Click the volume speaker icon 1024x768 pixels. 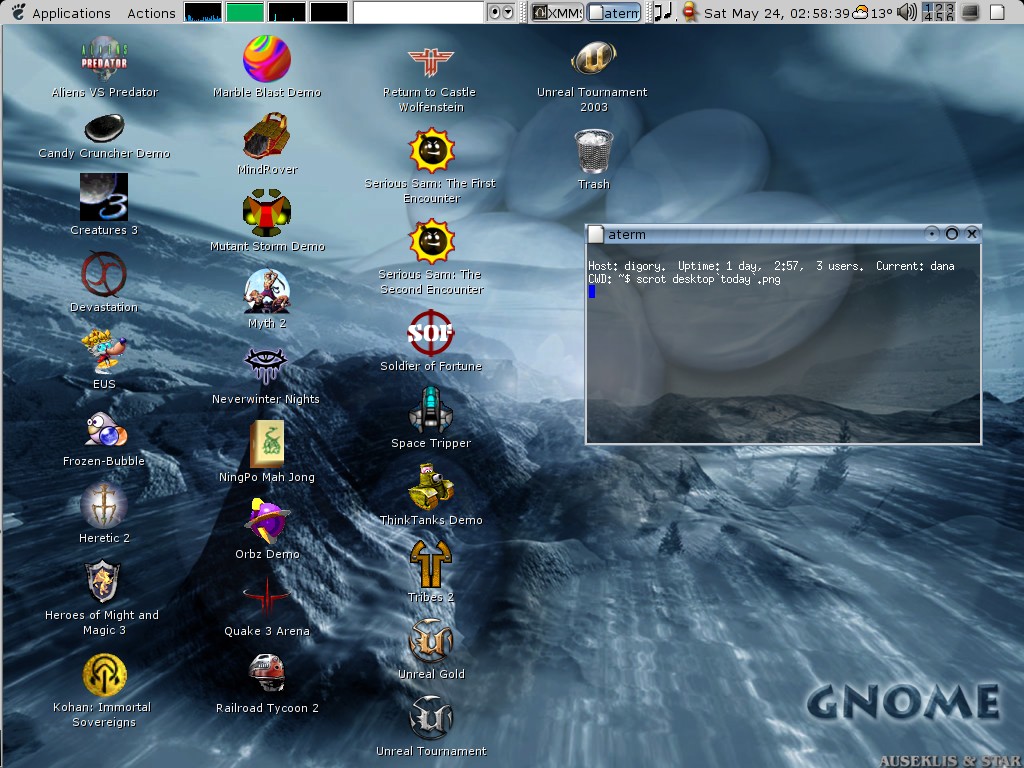tap(906, 12)
